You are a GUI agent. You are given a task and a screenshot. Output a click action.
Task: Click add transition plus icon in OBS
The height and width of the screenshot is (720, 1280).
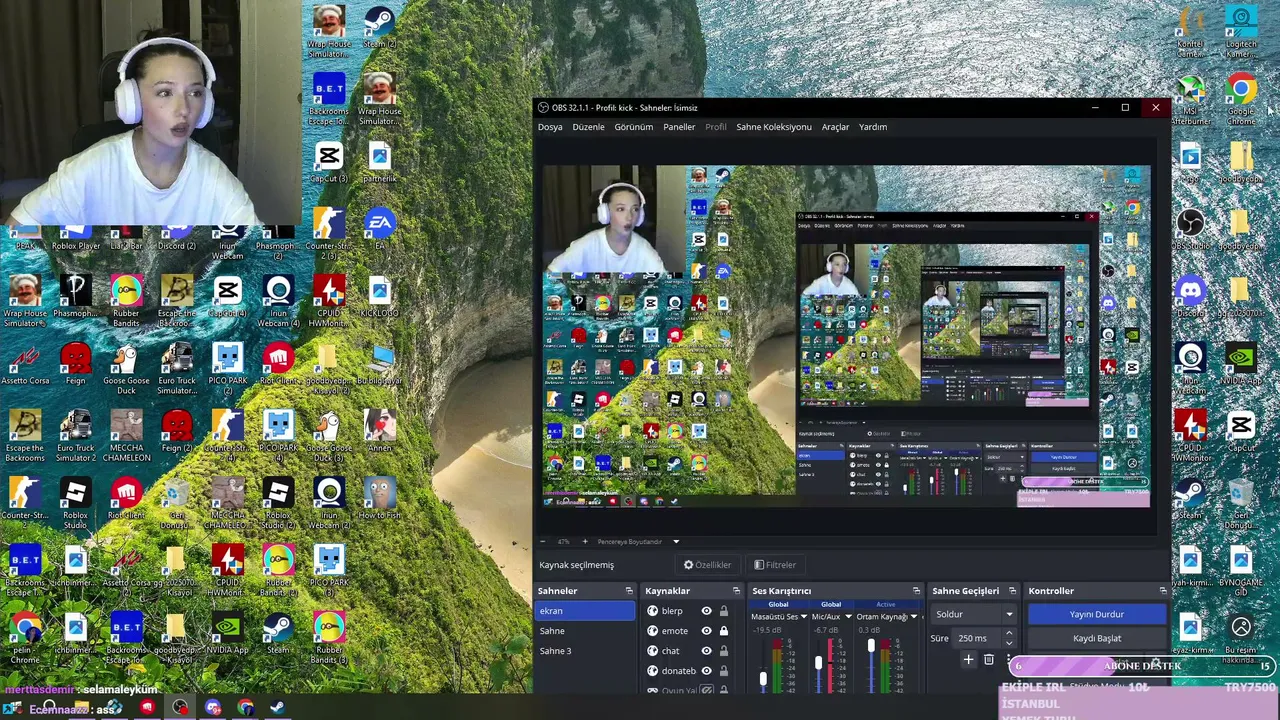click(x=968, y=660)
